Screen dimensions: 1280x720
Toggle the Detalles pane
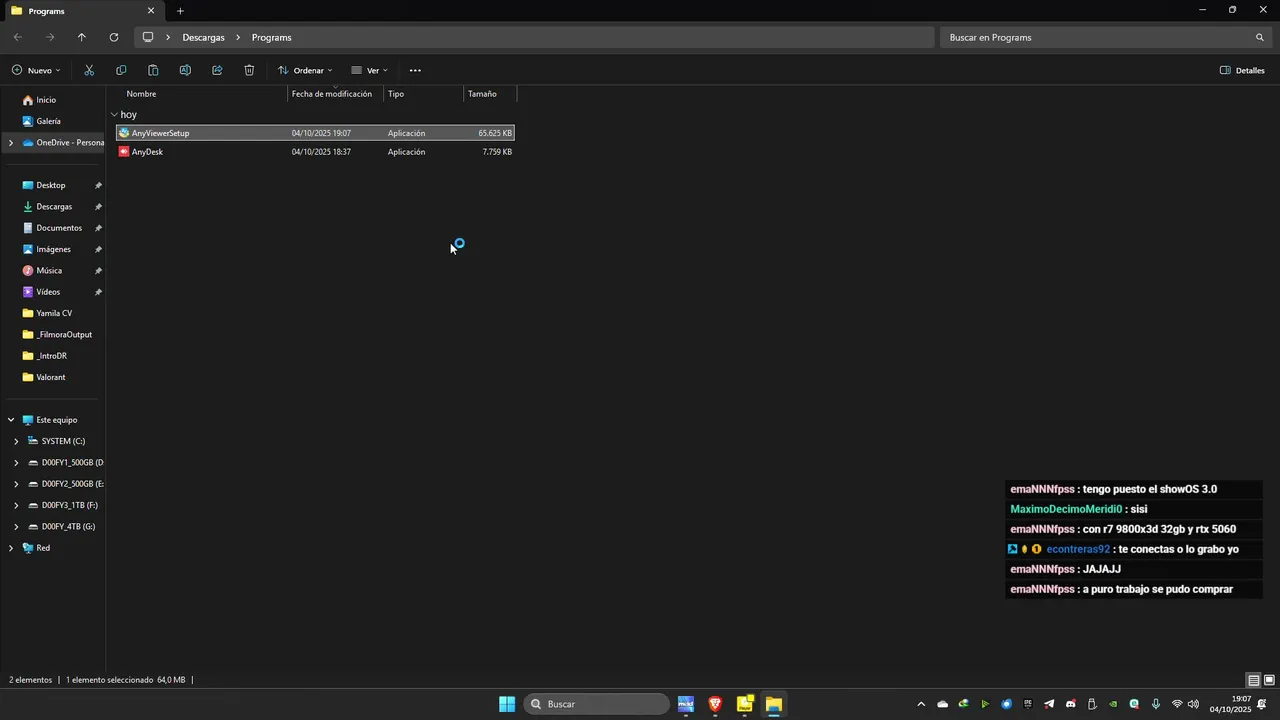(x=1242, y=70)
